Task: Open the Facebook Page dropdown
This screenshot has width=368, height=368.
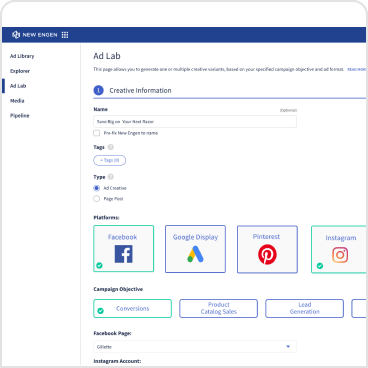Action: [195, 347]
